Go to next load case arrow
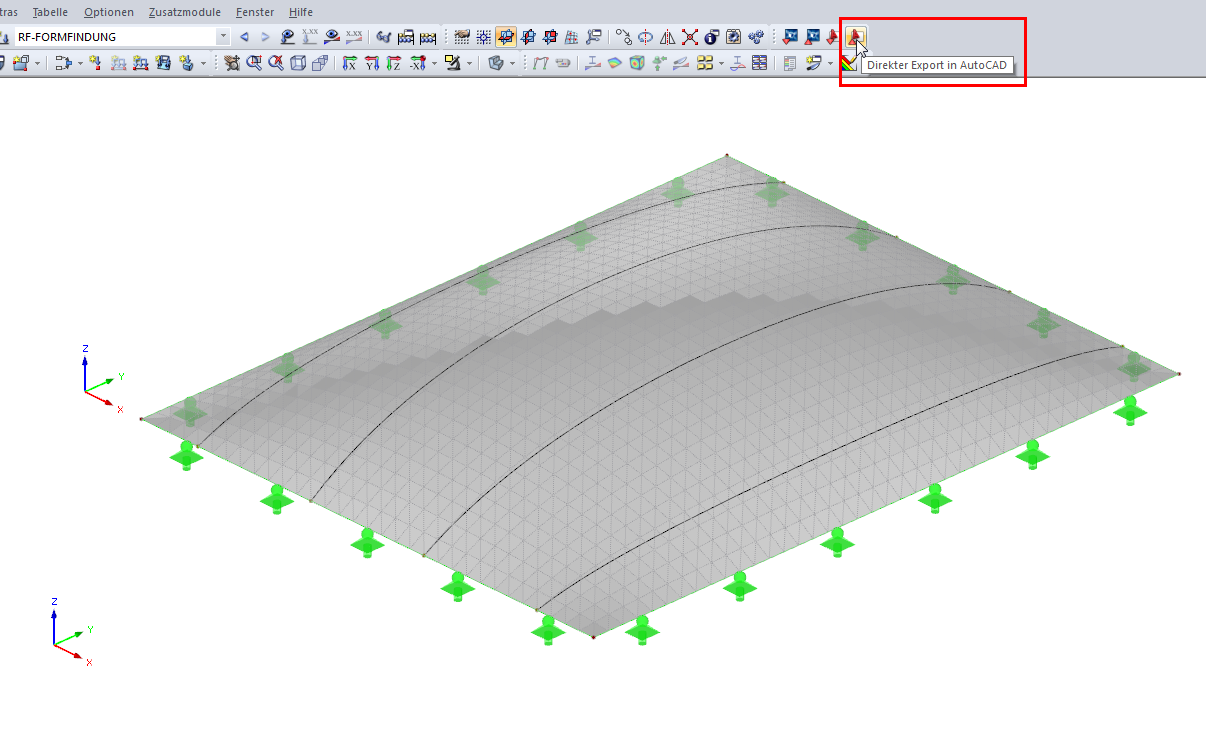1206x751 pixels. 265,37
